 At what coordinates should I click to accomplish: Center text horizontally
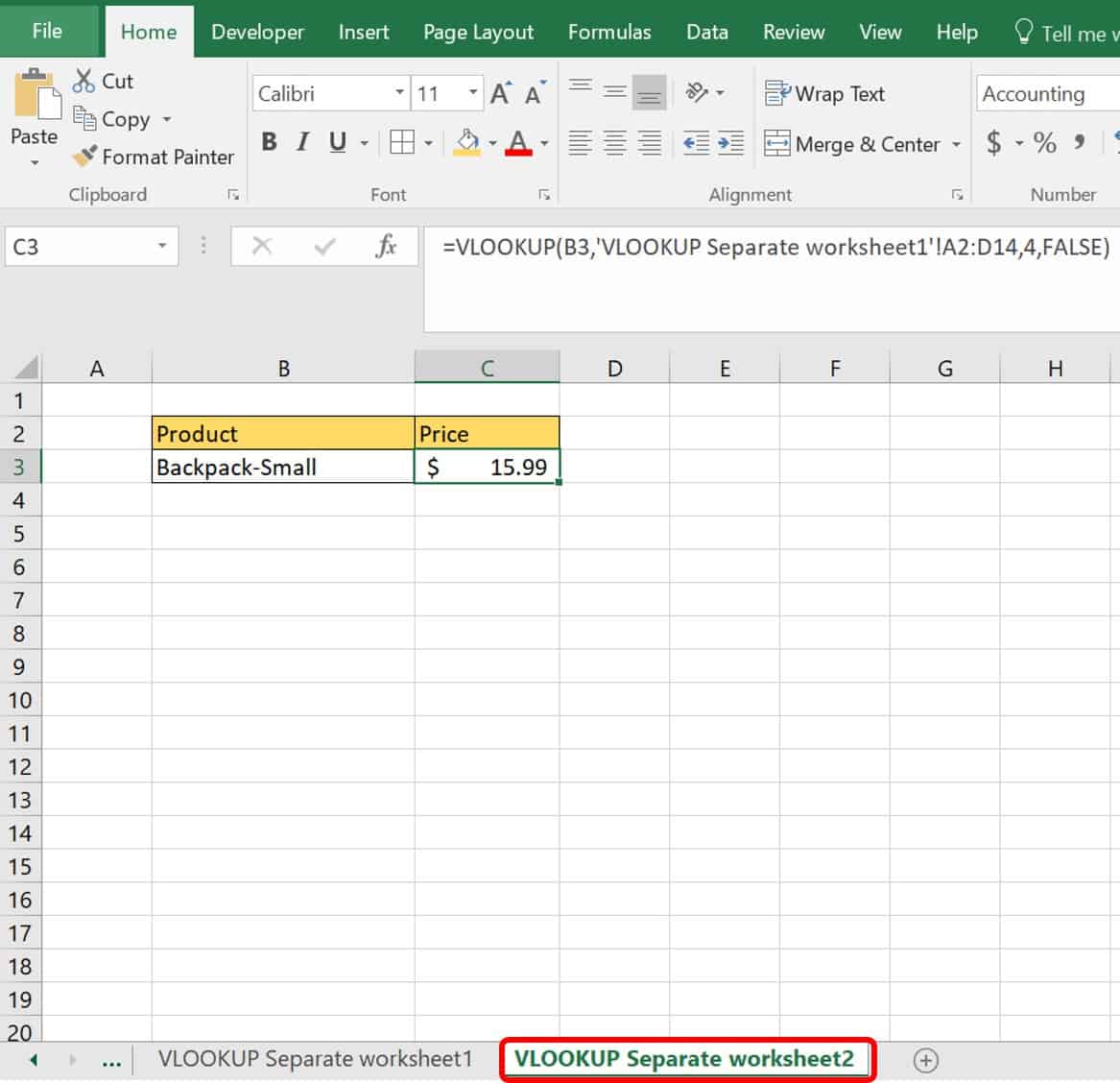614,143
